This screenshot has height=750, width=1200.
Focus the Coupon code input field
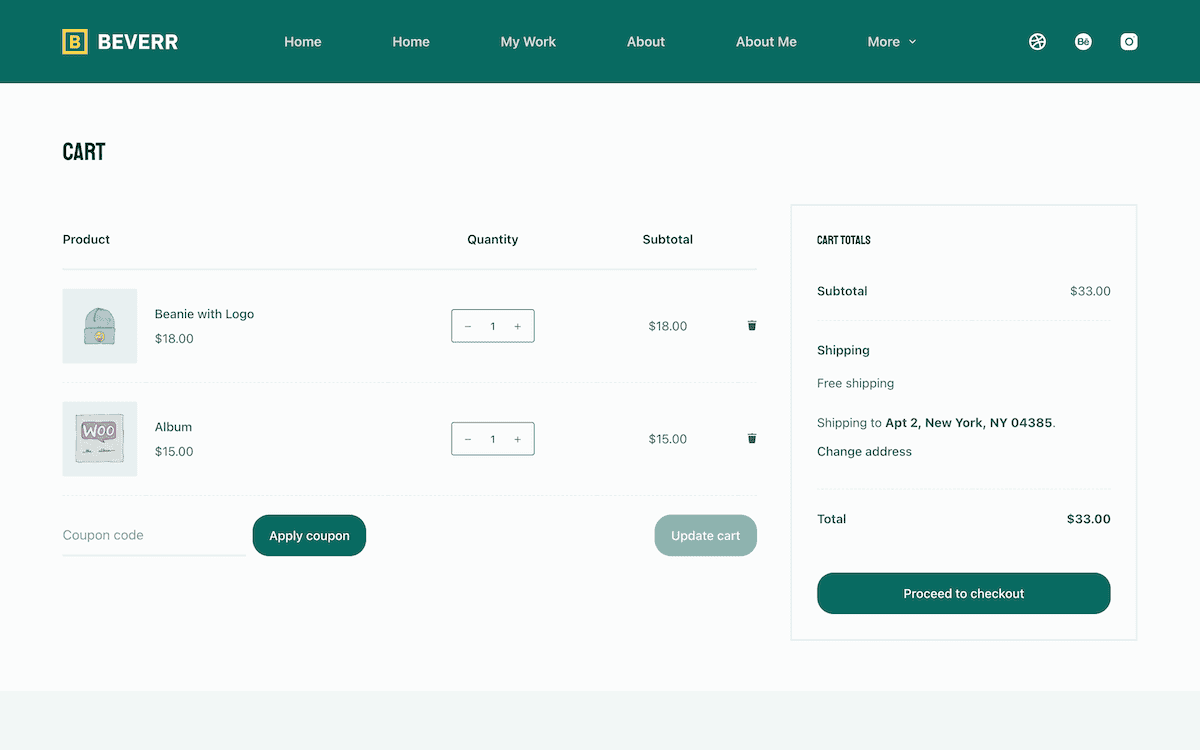point(153,535)
